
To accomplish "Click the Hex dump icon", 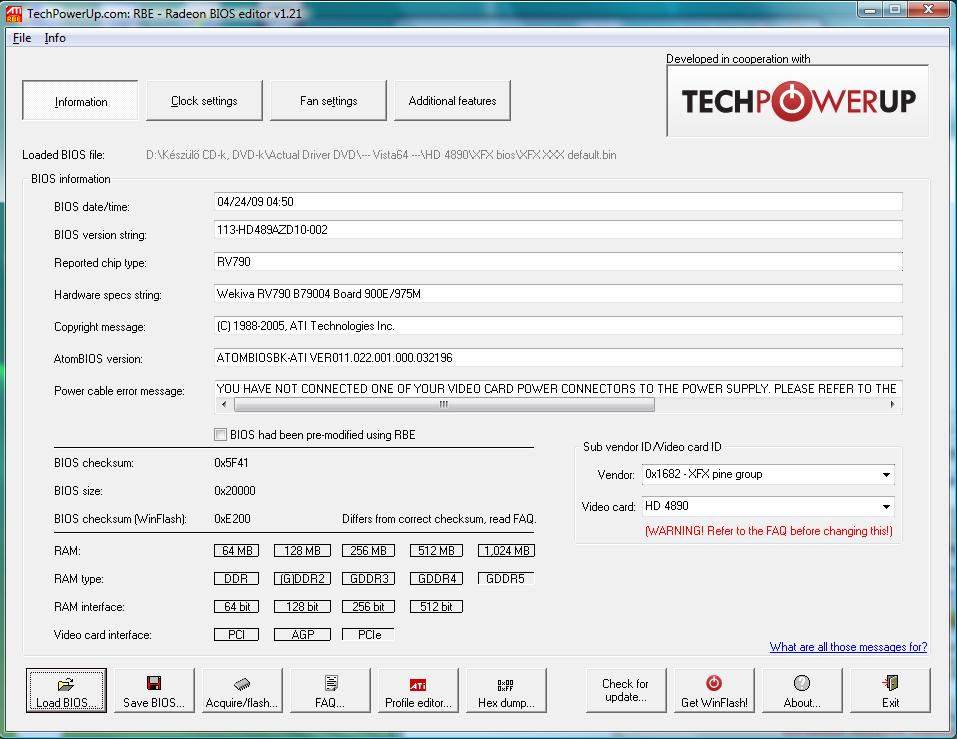I will click(505, 685).
